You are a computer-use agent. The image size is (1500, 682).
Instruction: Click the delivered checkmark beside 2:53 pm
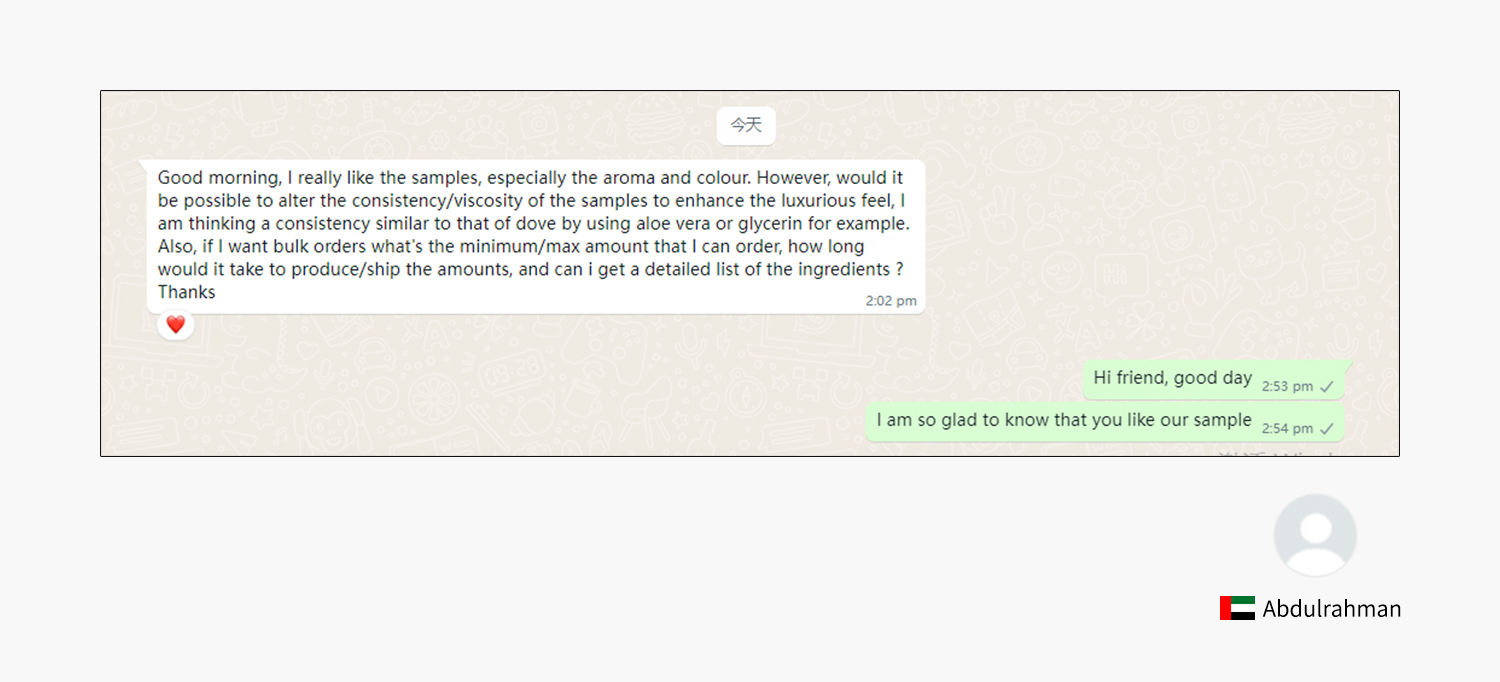[x=1327, y=386]
